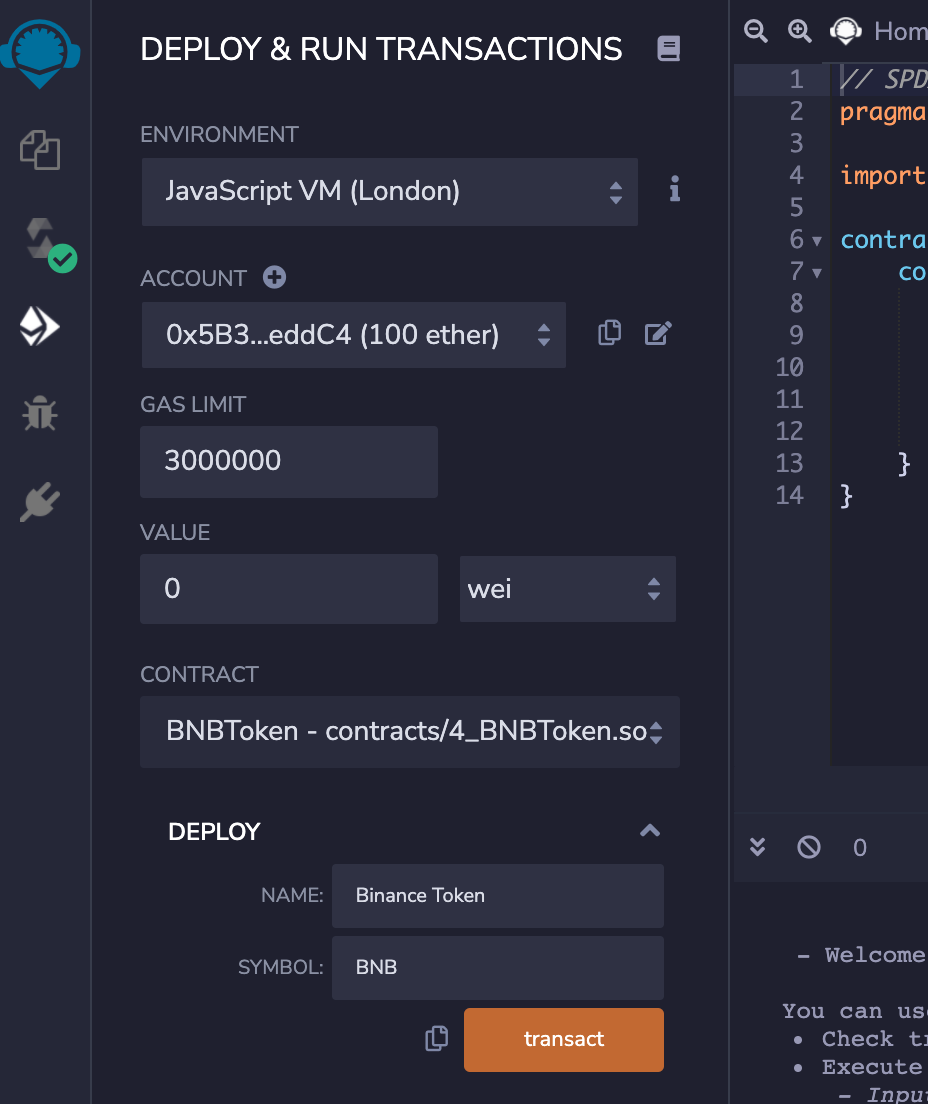The image size is (928, 1104).
Task: Open the File Explorer panel icon
Action: 40,150
